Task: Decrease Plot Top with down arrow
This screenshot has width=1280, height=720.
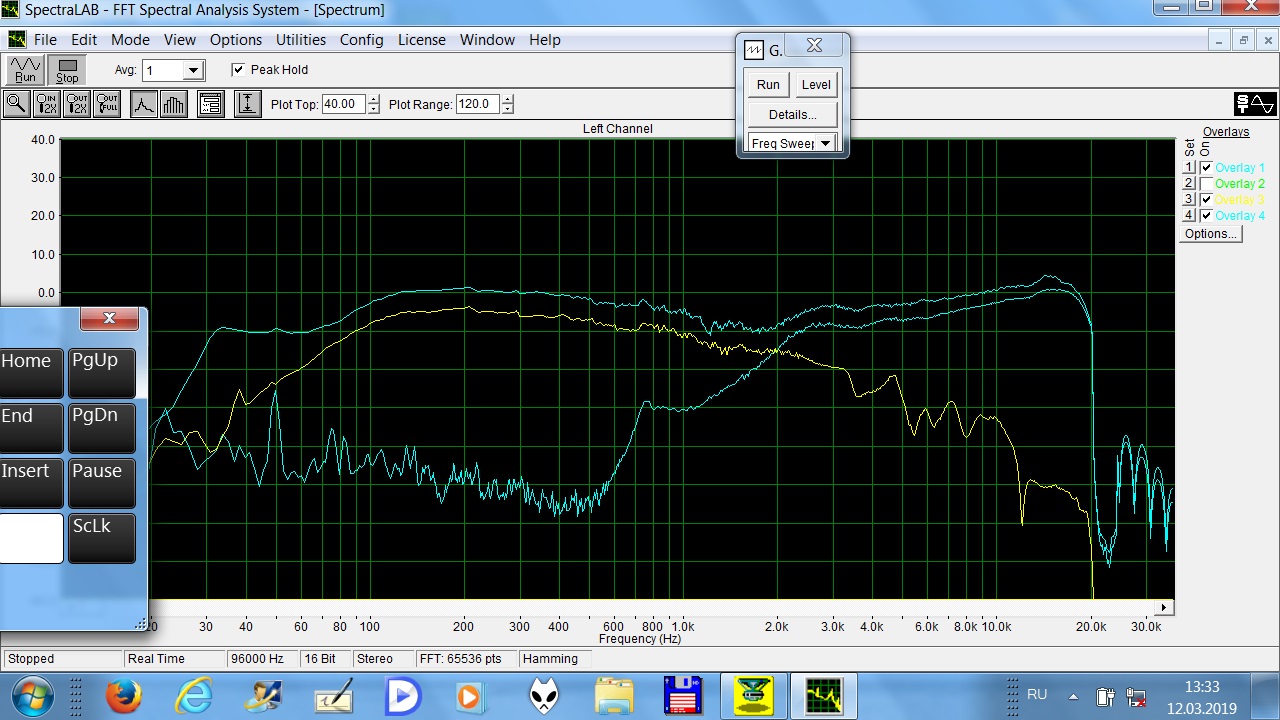Action: 374,109
